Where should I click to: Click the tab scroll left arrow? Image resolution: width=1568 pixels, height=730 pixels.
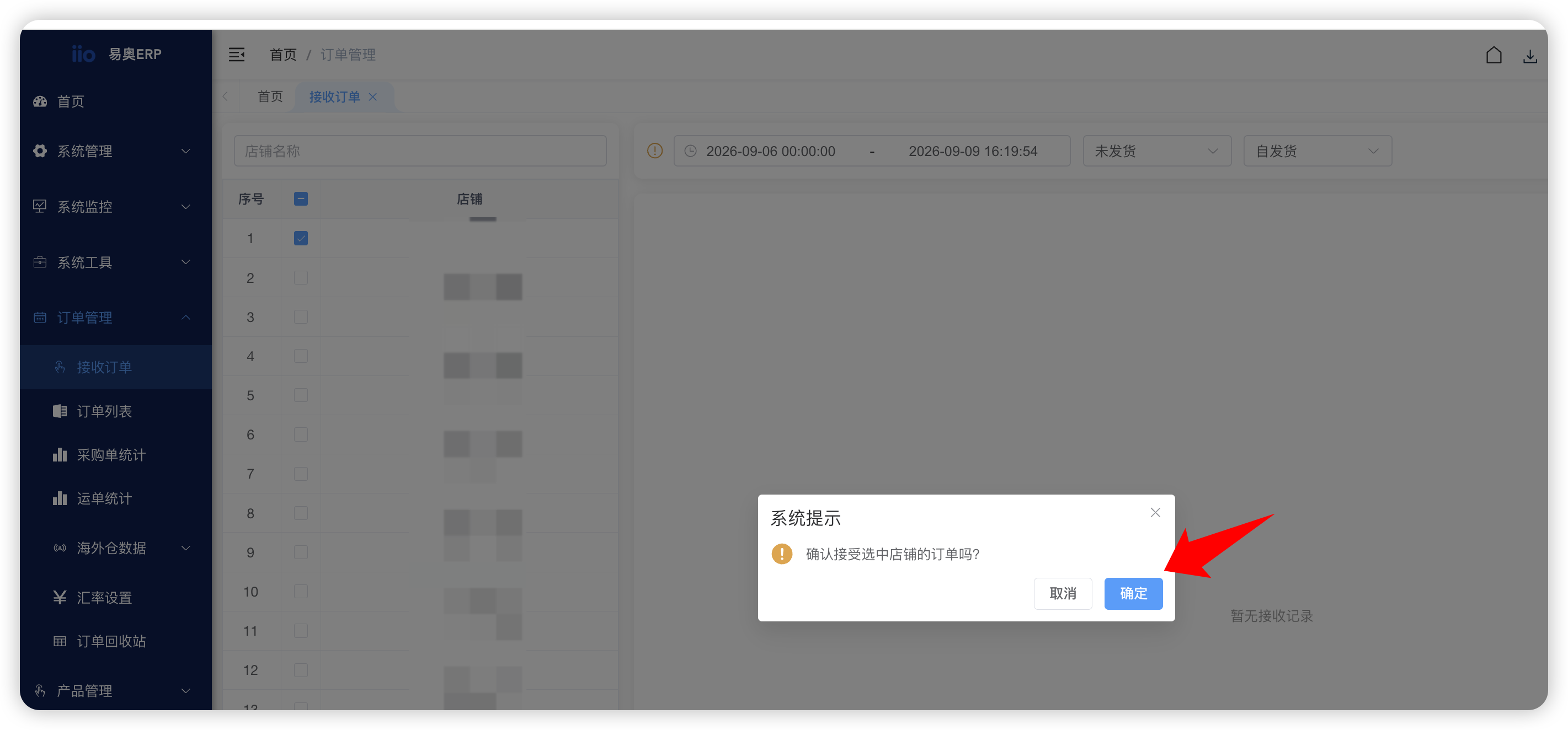225,96
